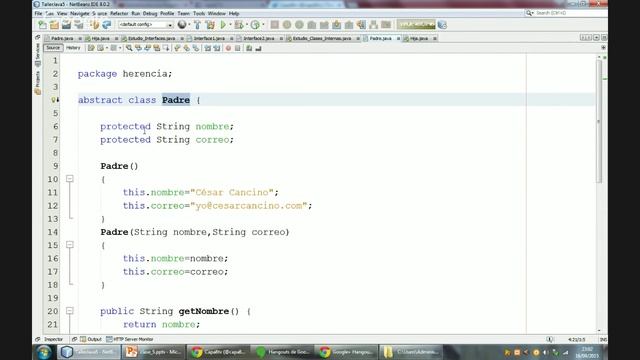This screenshot has height=360, width=640.
Task: Switch editor to Source view
Action: pos(53,48)
